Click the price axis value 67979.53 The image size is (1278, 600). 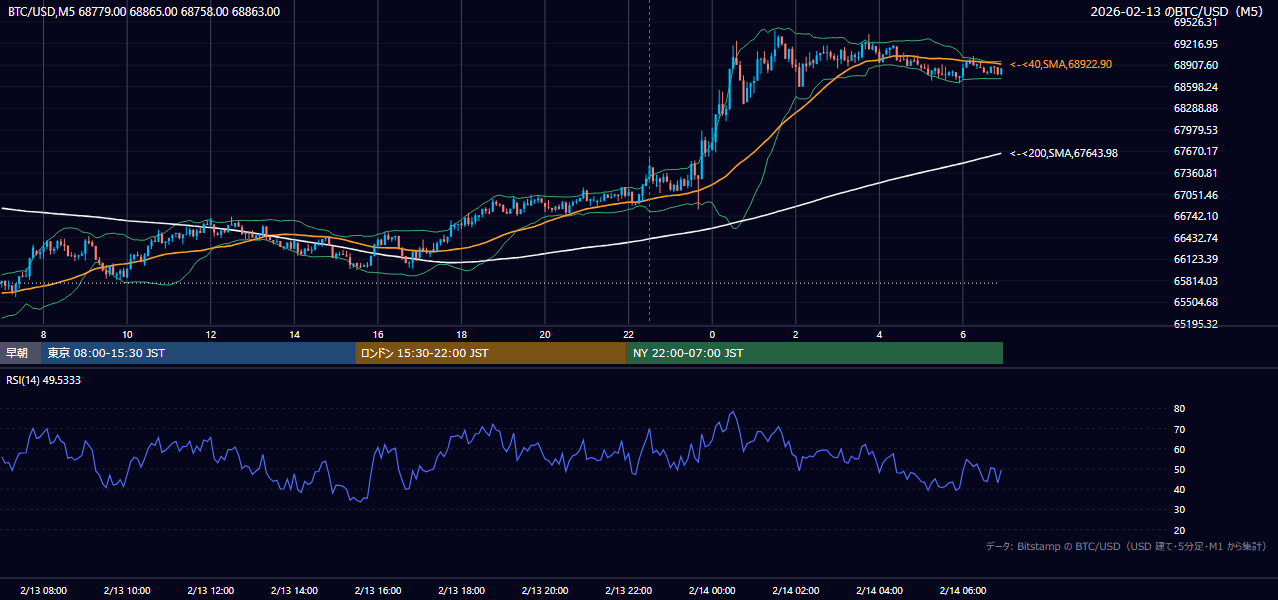pos(1195,130)
